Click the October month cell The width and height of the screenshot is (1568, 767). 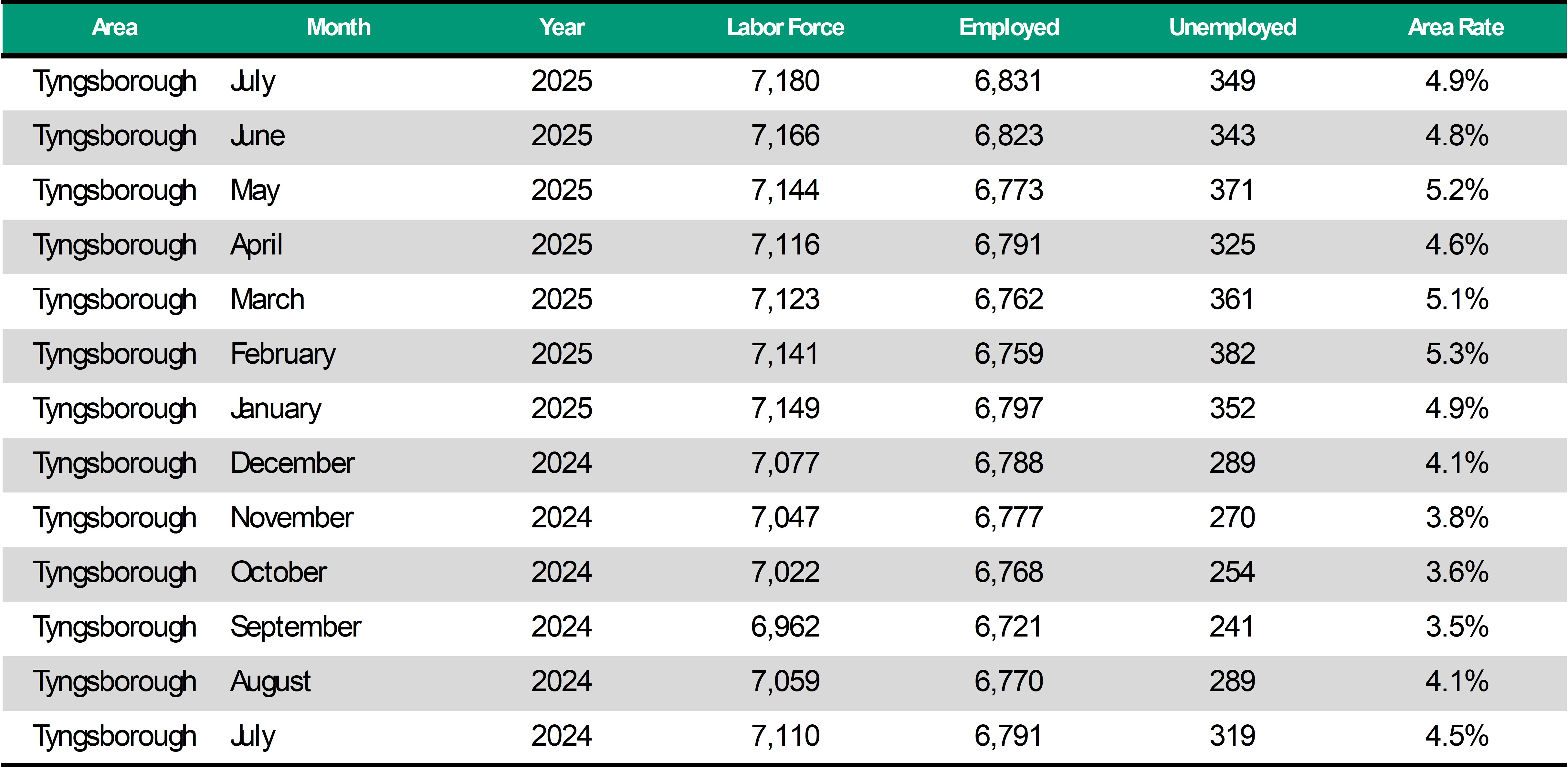pos(279,572)
